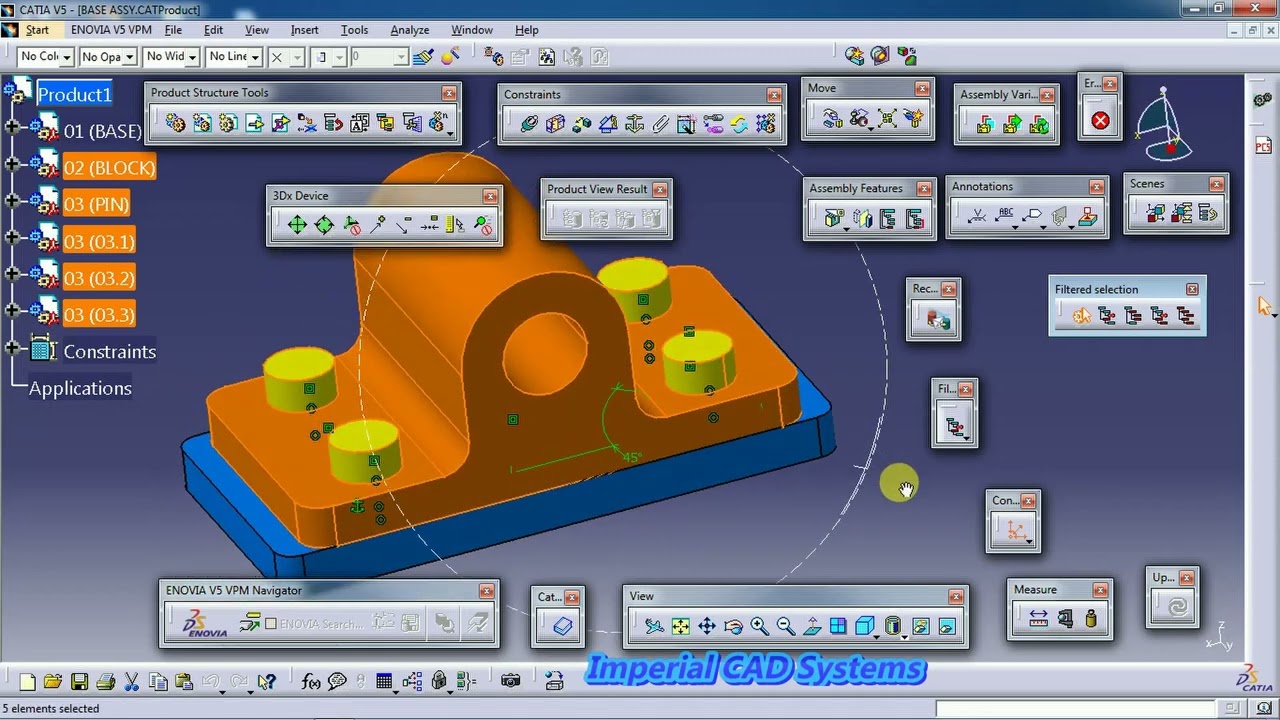Viewport: 1280px width, 720px height.
Task: Close the Filtered selection toolbar
Action: click(1192, 289)
